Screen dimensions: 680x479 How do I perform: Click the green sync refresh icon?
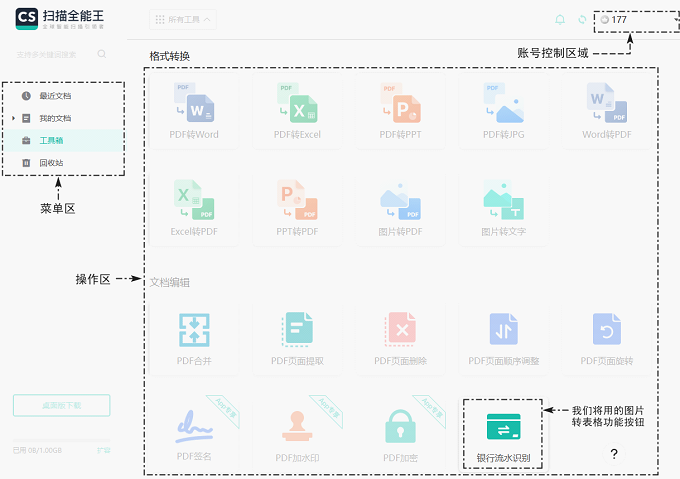[x=582, y=20]
